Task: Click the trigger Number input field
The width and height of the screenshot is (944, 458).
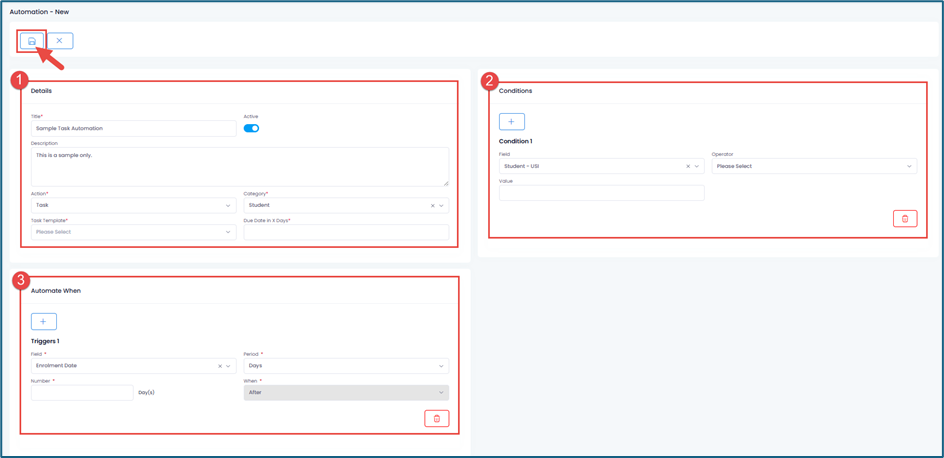Action: (82, 393)
